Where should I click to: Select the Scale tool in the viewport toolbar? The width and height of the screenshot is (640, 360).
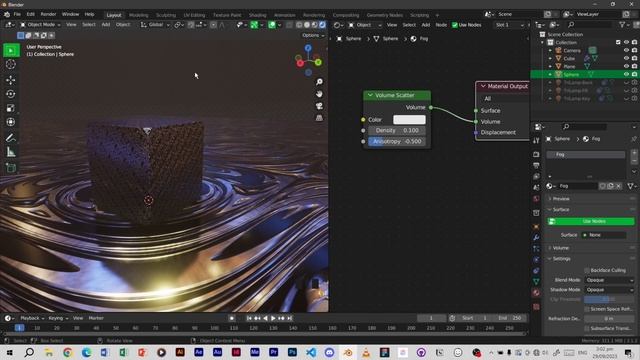[11, 108]
